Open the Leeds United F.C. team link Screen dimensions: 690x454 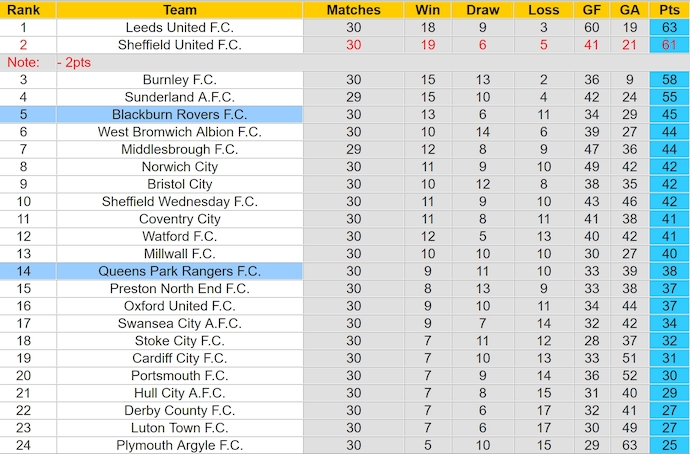point(180,27)
